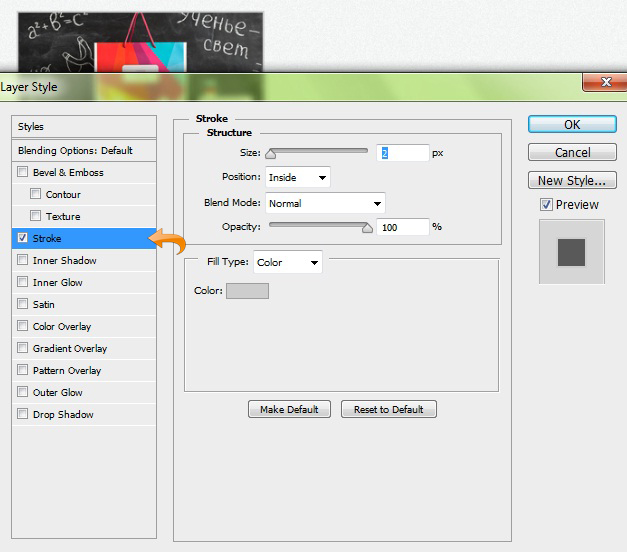The width and height of the screenshot is (627, 552).
Task: Open the Styles list item
Action: pos(31,127)
